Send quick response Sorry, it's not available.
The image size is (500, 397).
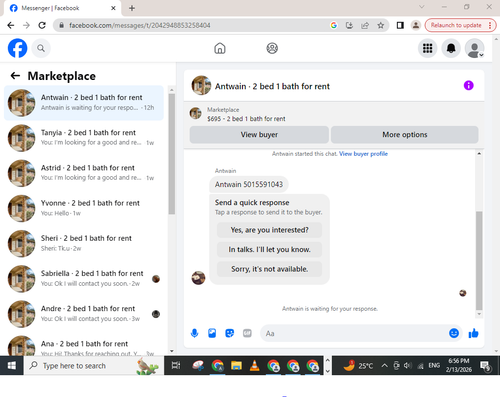click(269, 269)
